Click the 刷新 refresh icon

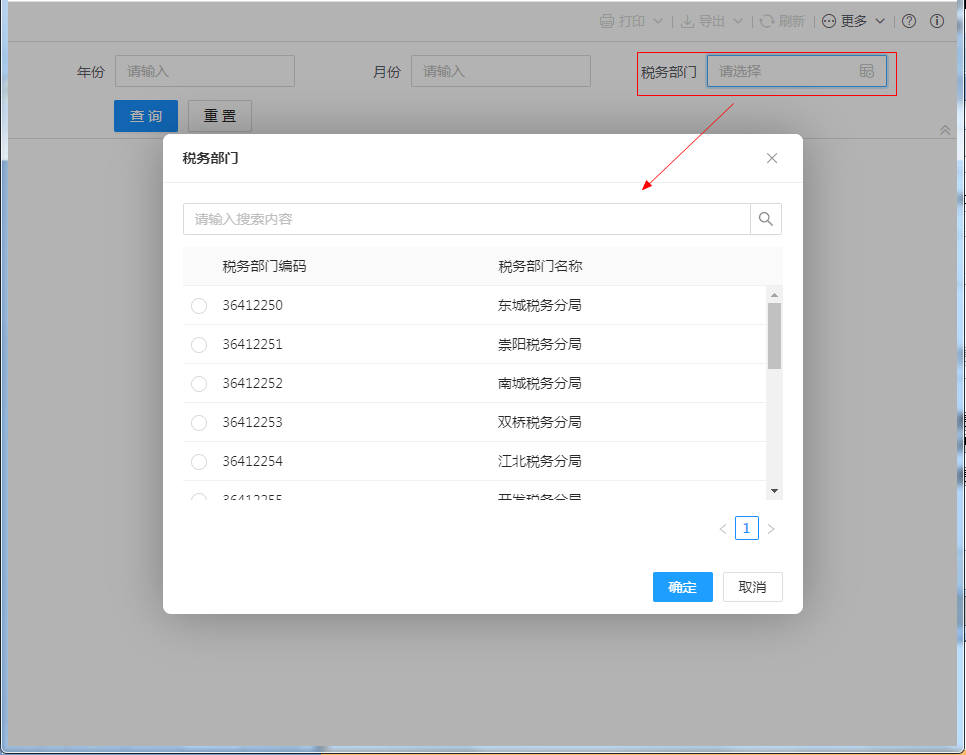click(x=767, y=21)
